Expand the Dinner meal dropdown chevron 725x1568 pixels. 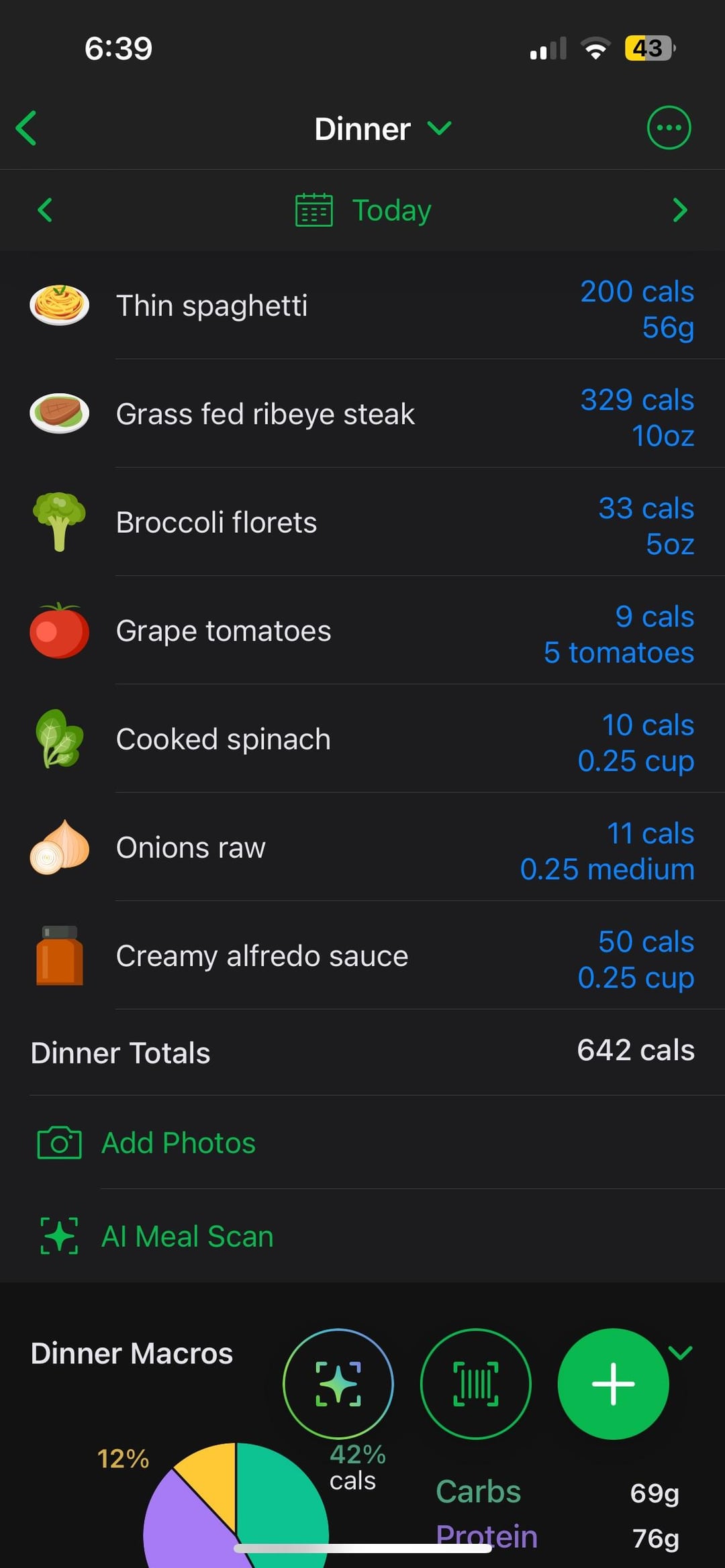tap(440, 127)
